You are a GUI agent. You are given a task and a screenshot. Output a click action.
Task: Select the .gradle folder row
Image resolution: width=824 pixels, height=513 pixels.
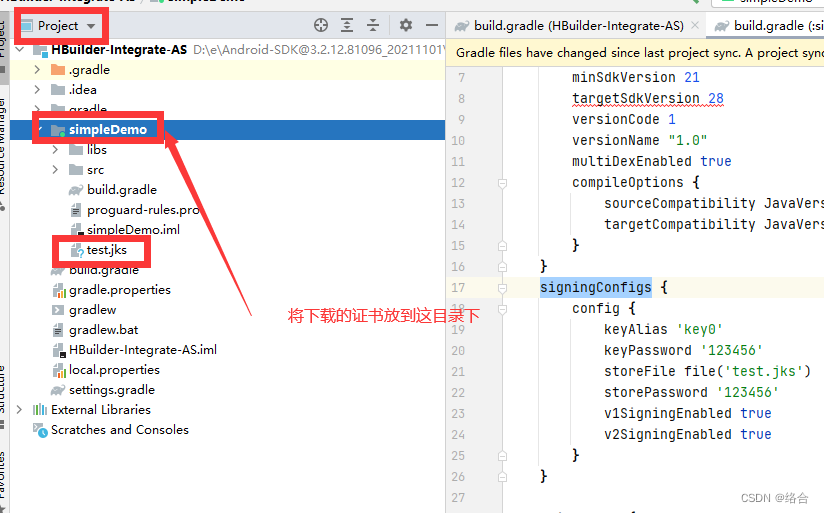pyautogui.click(x=227, y=69)
